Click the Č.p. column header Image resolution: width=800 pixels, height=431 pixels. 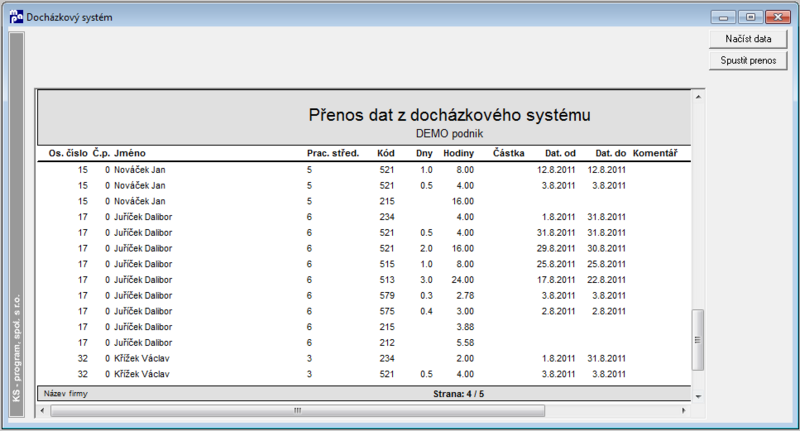101,153
